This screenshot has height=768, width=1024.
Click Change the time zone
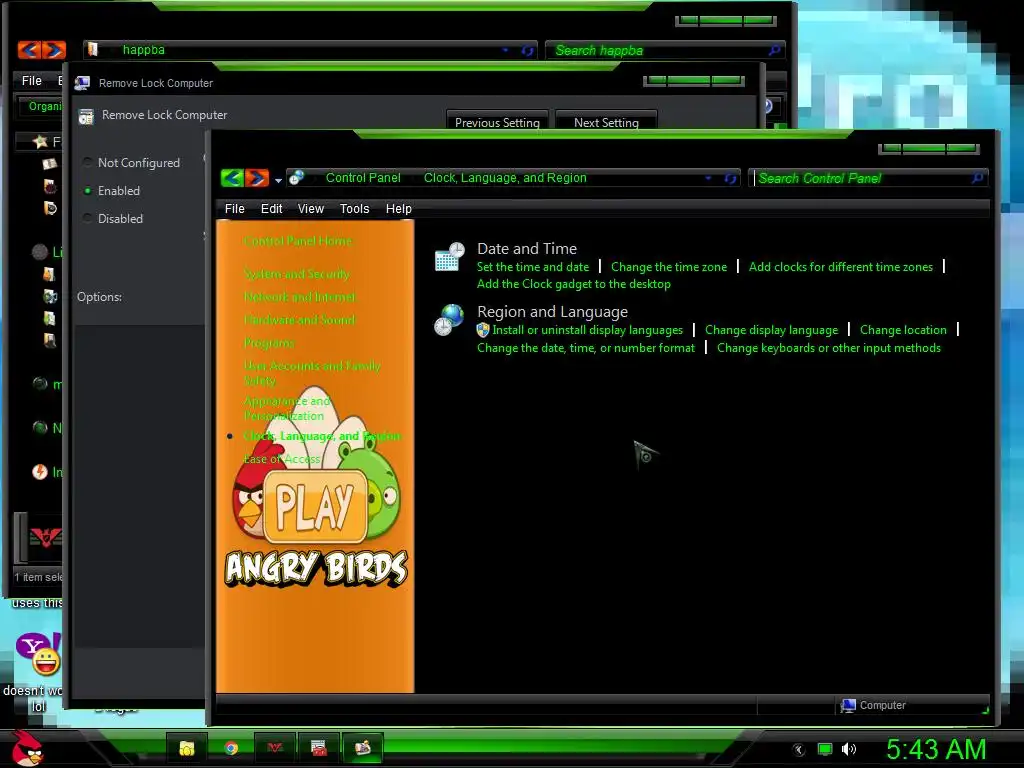[669, 266]
